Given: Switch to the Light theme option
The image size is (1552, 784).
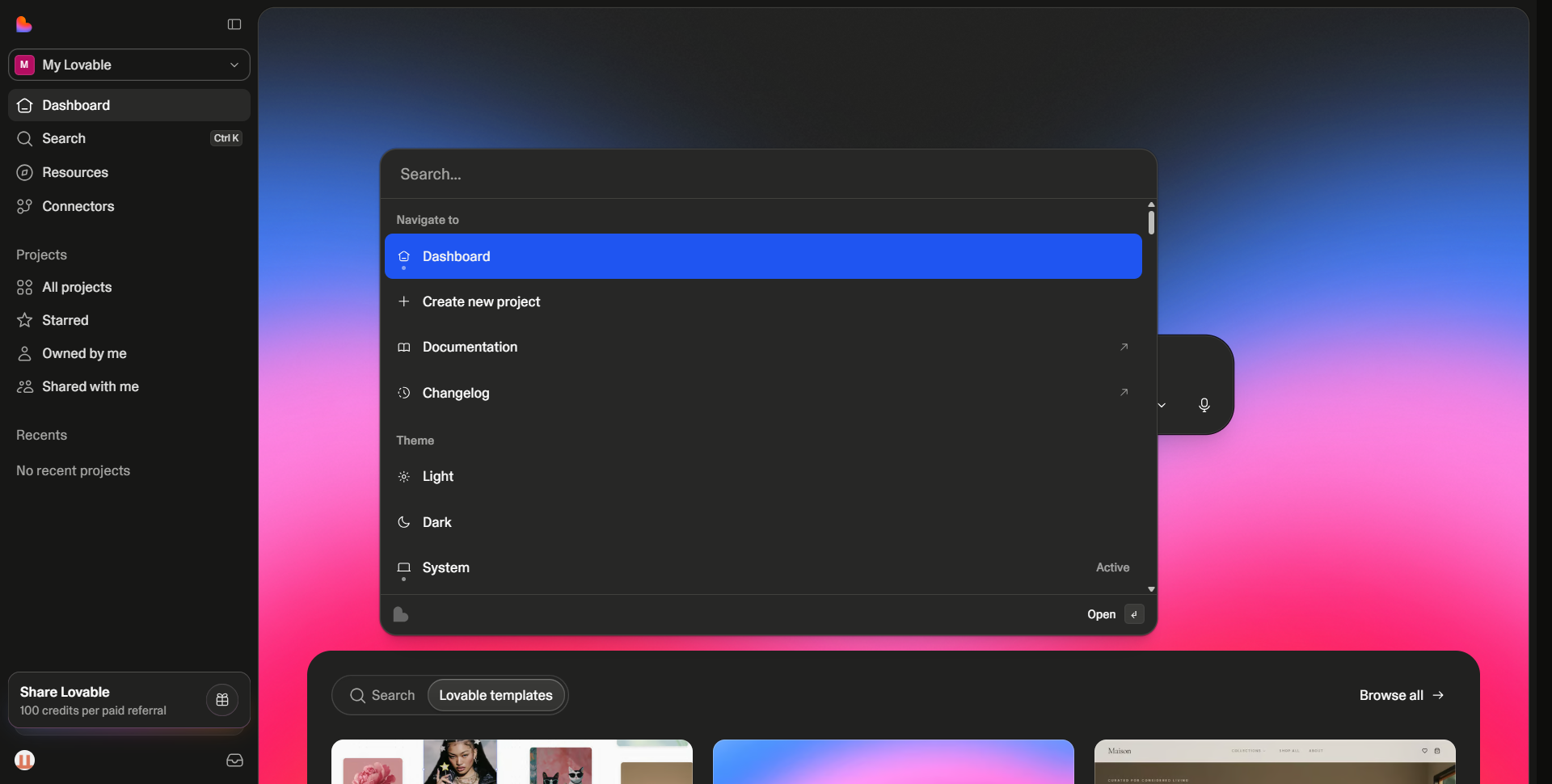Looking at the screenshot, I should 763,476.
